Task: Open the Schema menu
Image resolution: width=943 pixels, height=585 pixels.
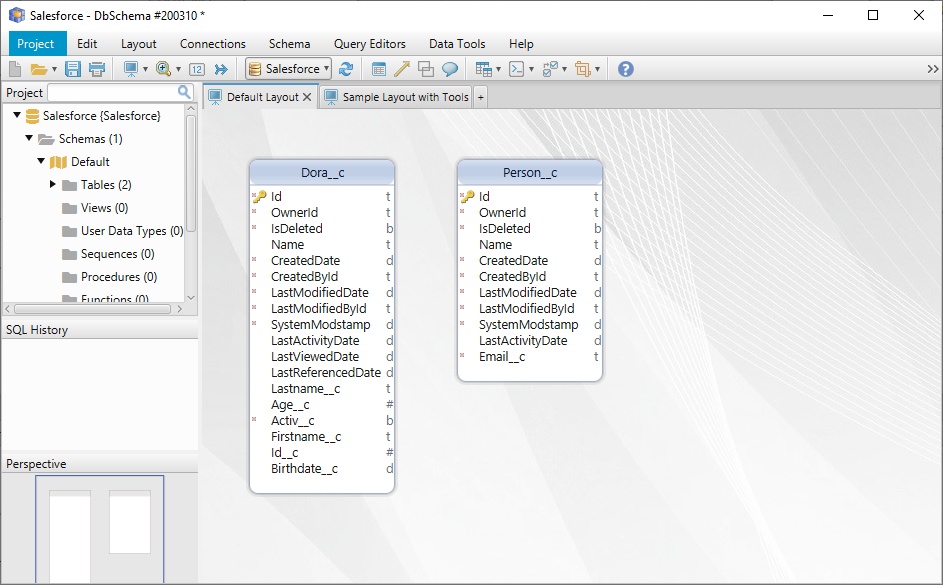Action: [289, 44]
